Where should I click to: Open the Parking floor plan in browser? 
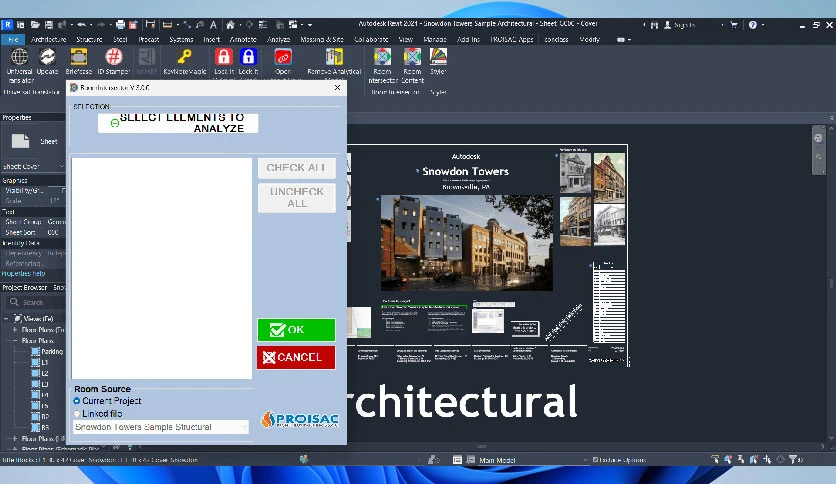(52, 351)
